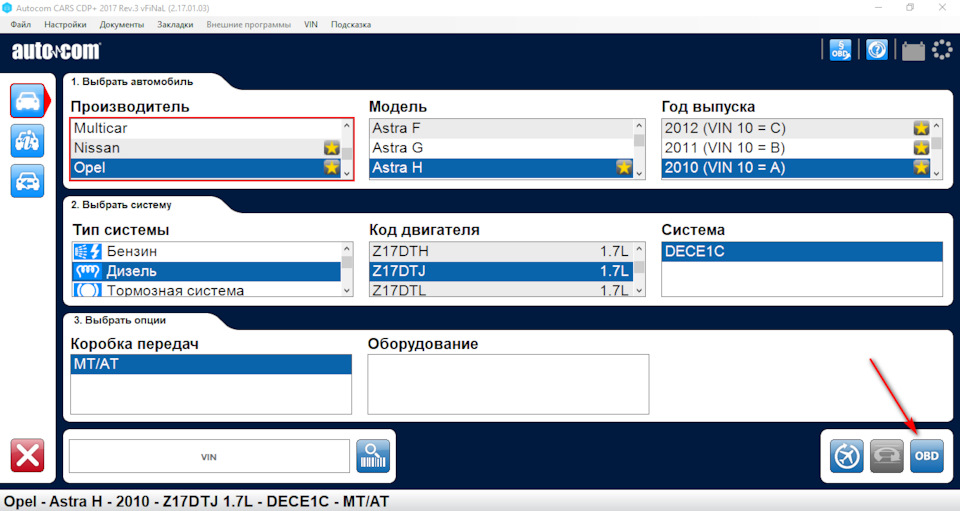Select Nissan manufacturer

coord(206,147)
